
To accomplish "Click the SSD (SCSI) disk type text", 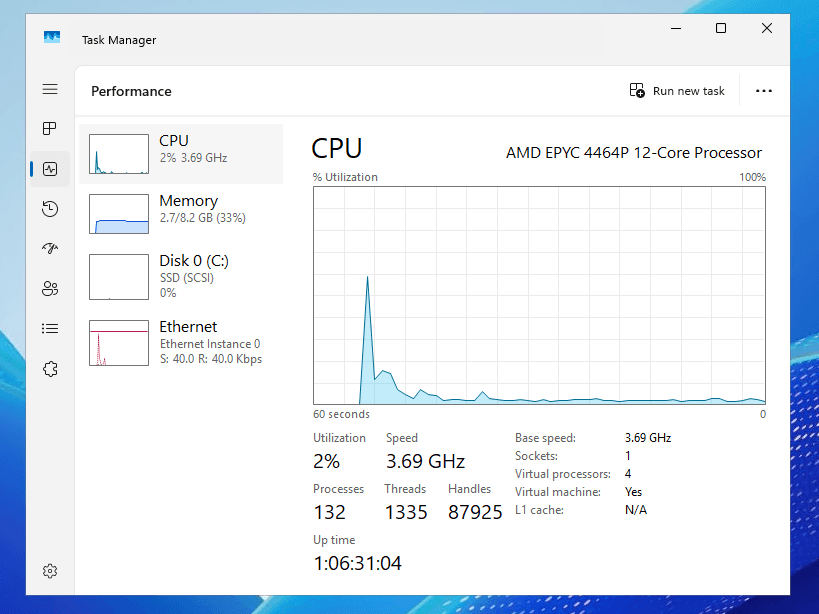I will click(187, 278).
